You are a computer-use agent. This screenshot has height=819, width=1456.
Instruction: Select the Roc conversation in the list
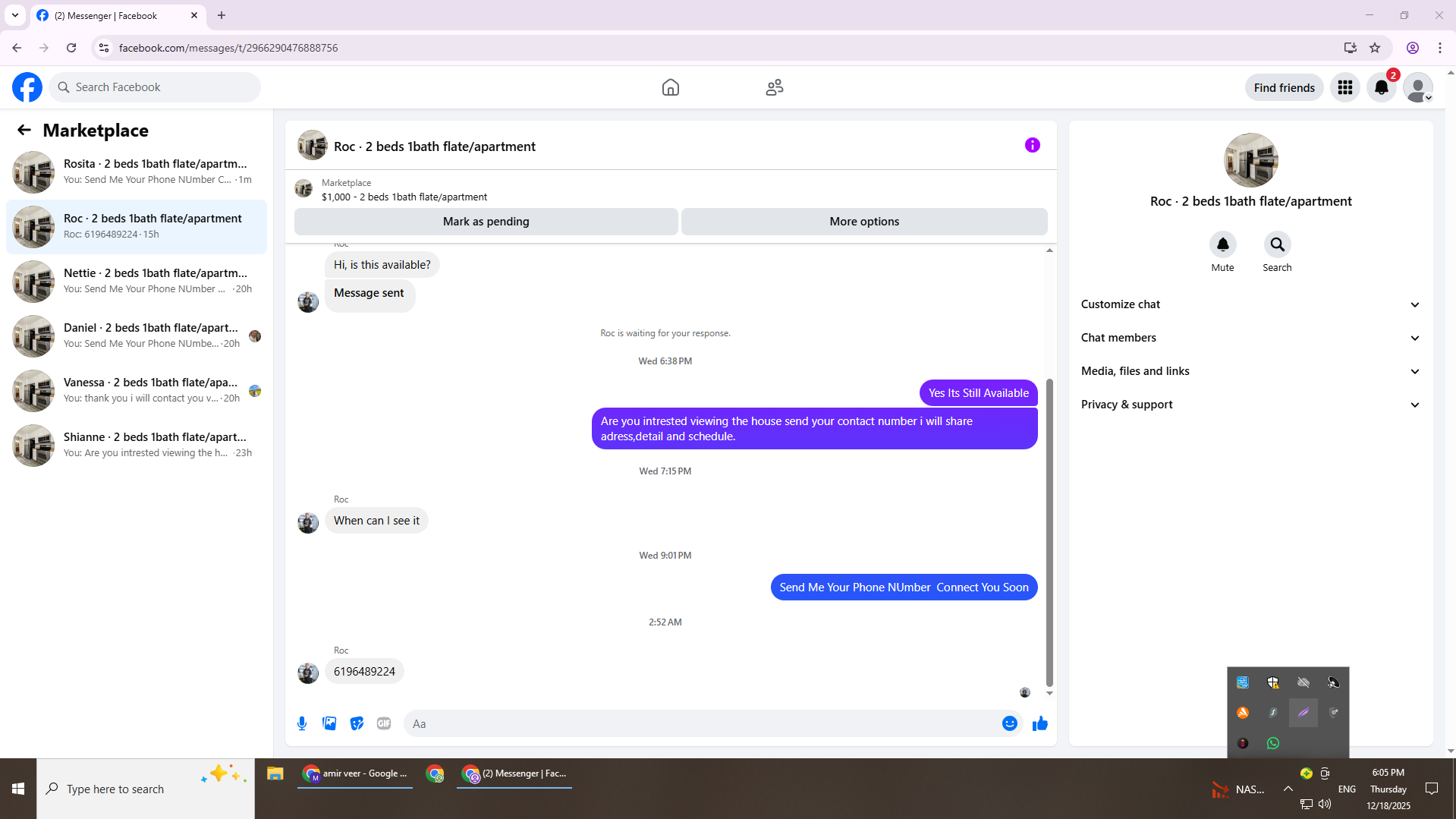pyautogui.click(x=137, y=227)
